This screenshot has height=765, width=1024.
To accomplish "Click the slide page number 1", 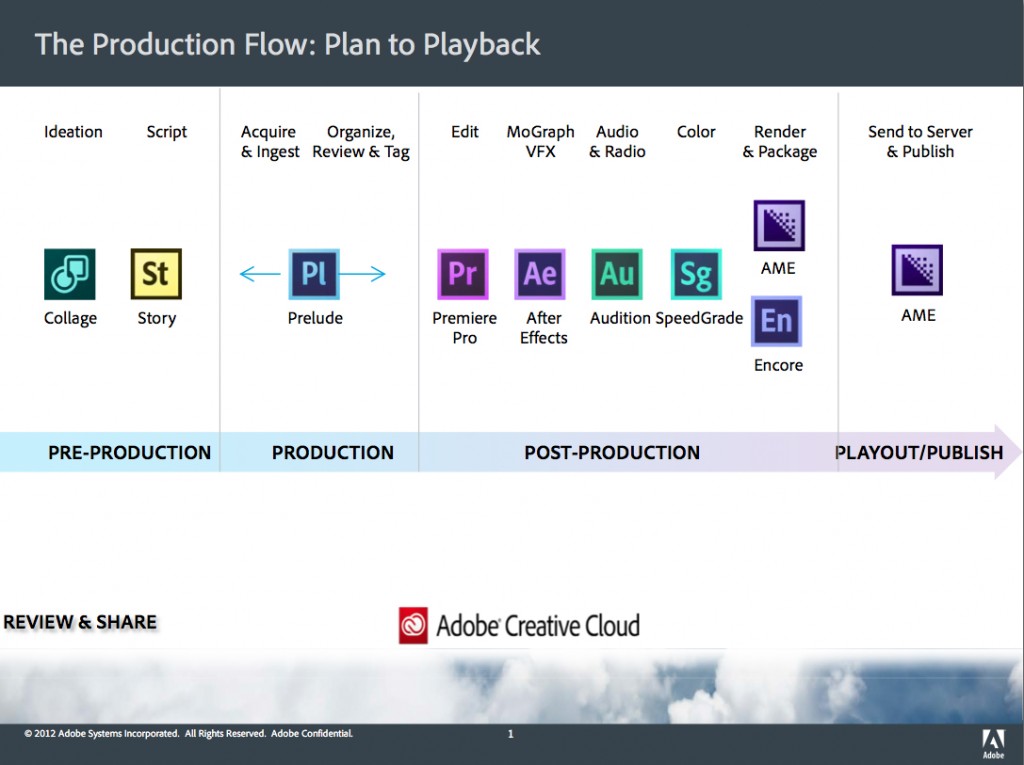I will (x=511, y=734).
